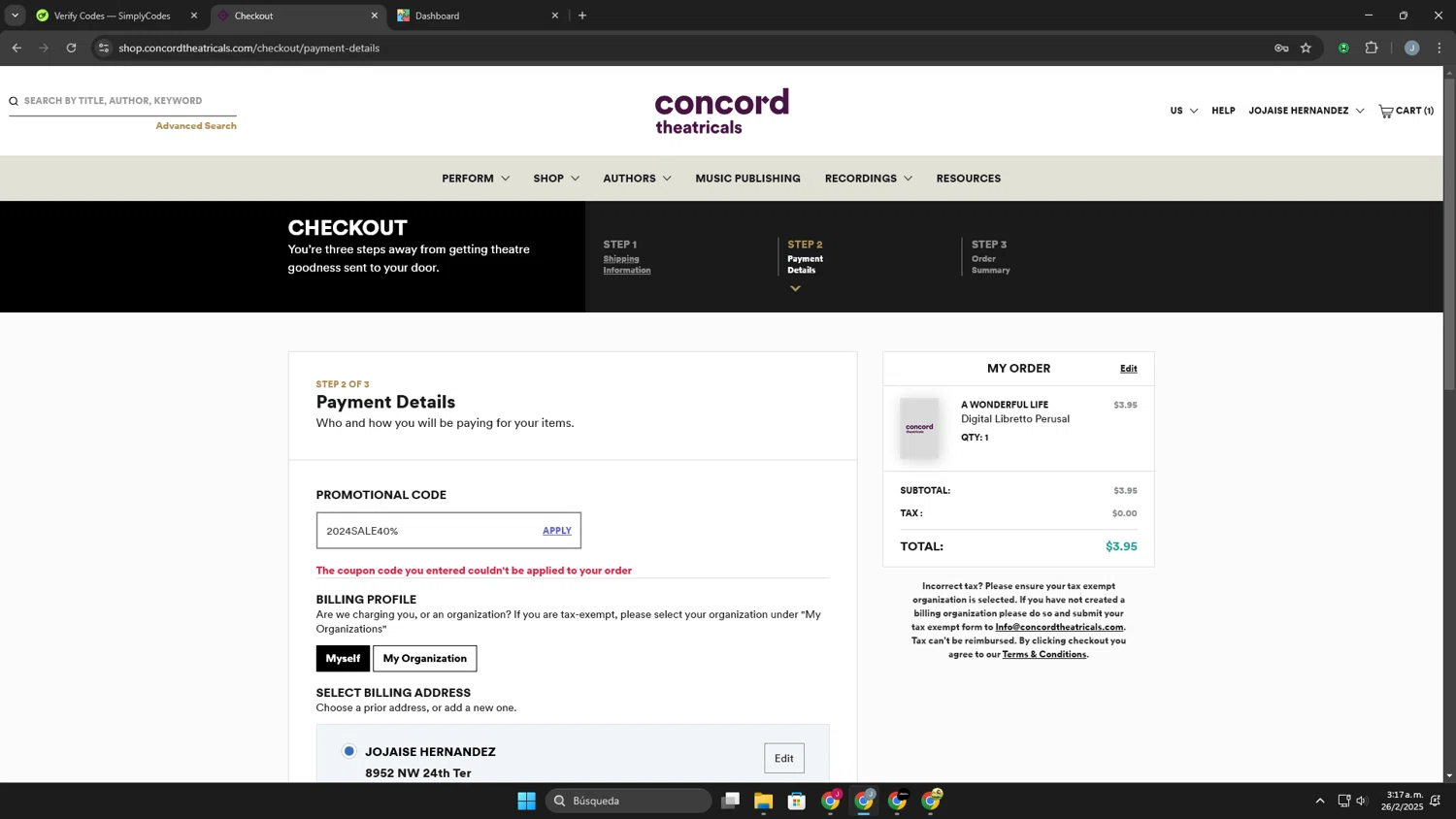Click the password key icon in address bar

[1281, 48]
